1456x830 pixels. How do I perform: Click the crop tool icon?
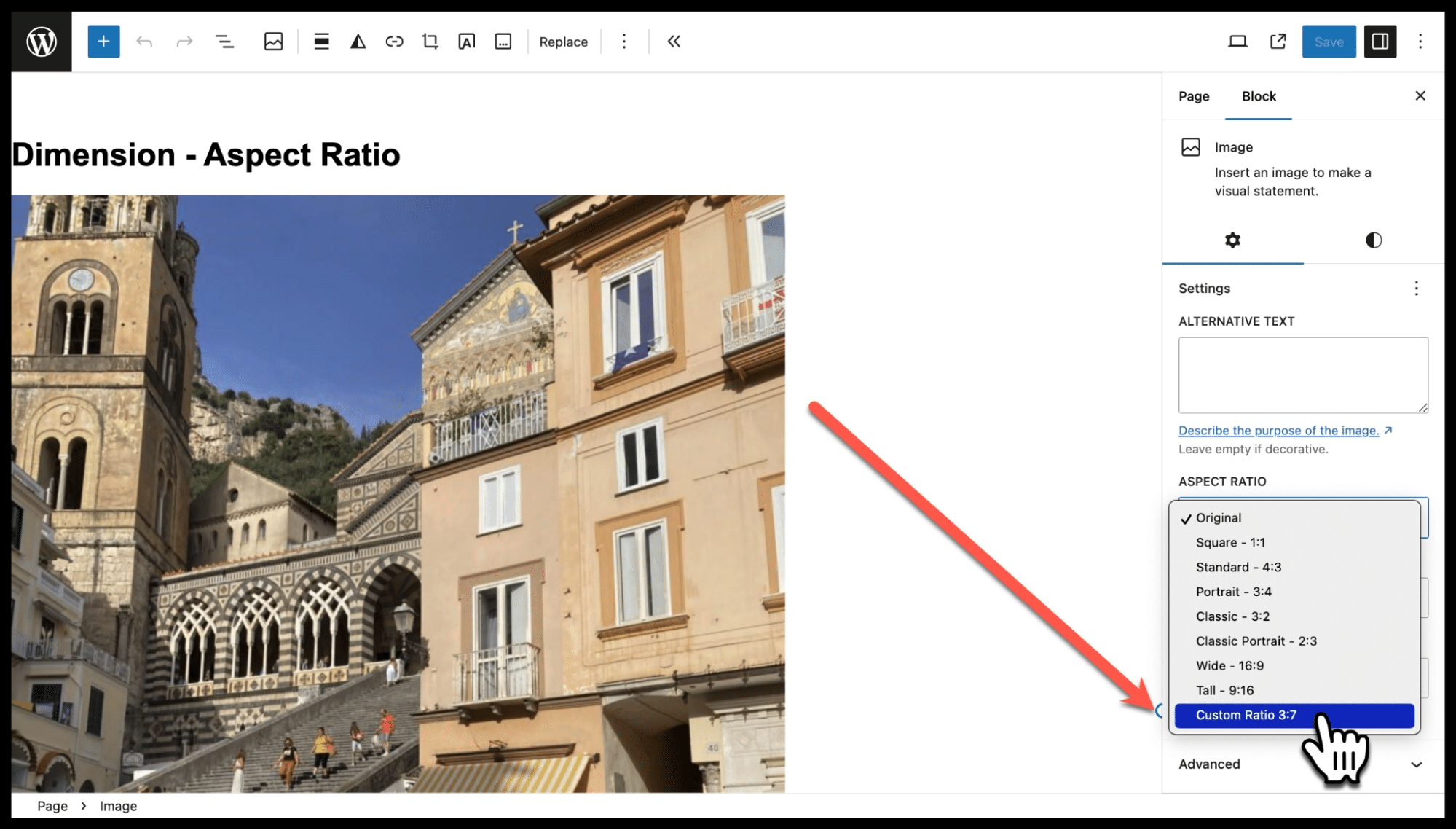(x=430, y=41)
